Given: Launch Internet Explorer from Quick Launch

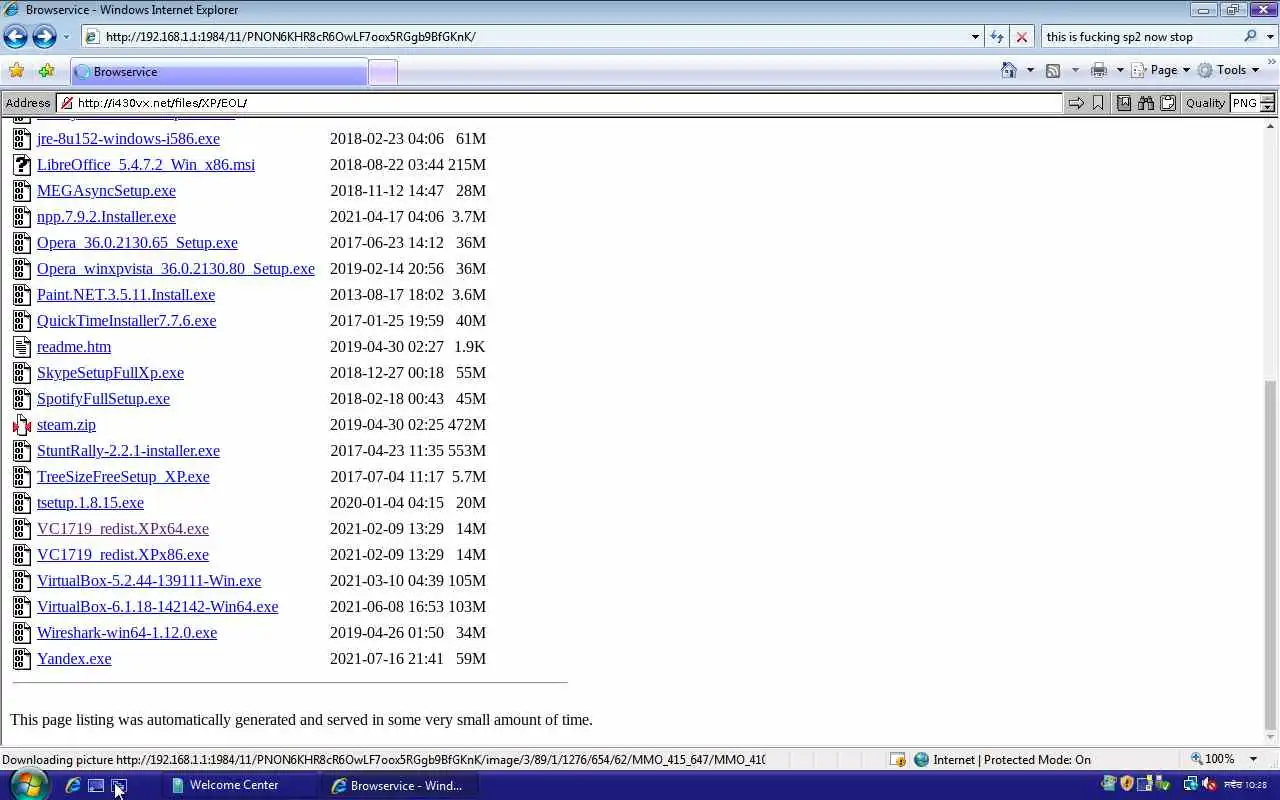Looking at the screenshot, I should (73, 786).
